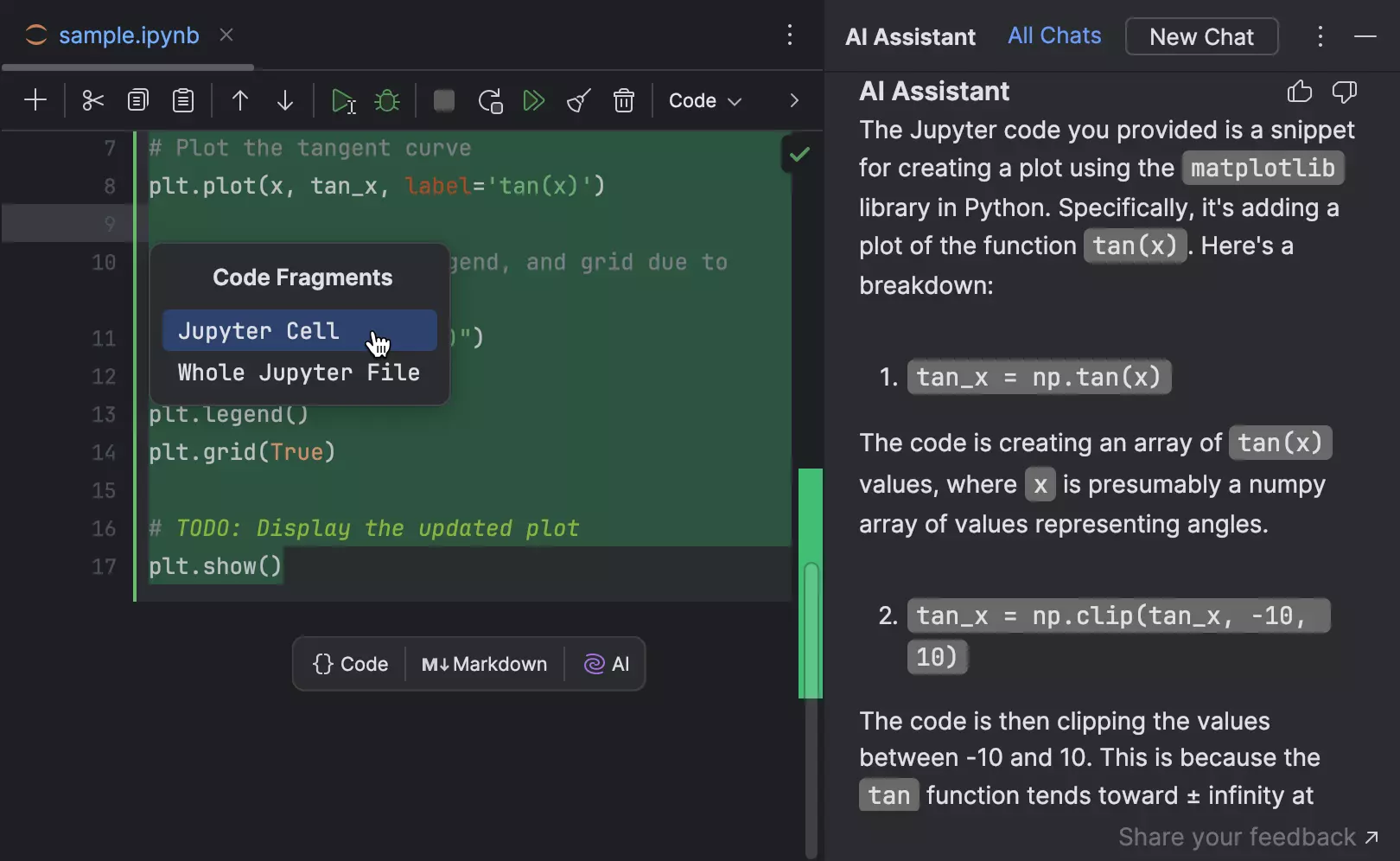Image resolution: width=1400 pixels, height=861 pixels.
Task: Run all cells with double-arrow icon
Action: pyautogui.click(x=534, y=100)
